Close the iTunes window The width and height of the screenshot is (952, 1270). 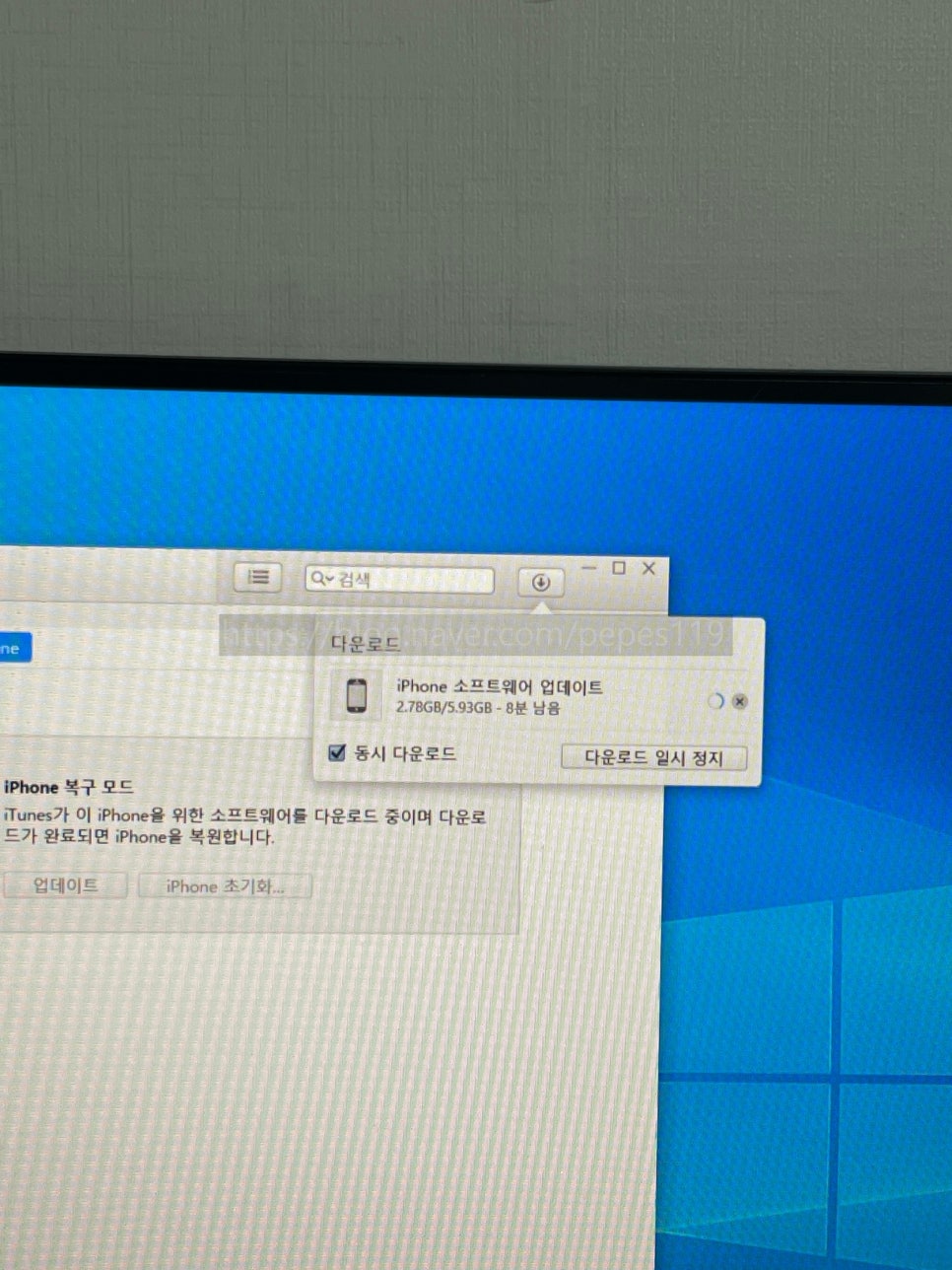[648, 568]
